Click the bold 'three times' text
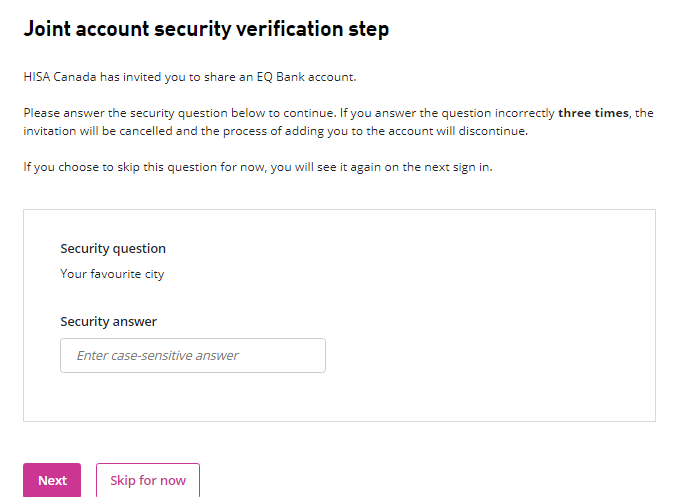The image size is (673, 497). click(x=593, y=113)
